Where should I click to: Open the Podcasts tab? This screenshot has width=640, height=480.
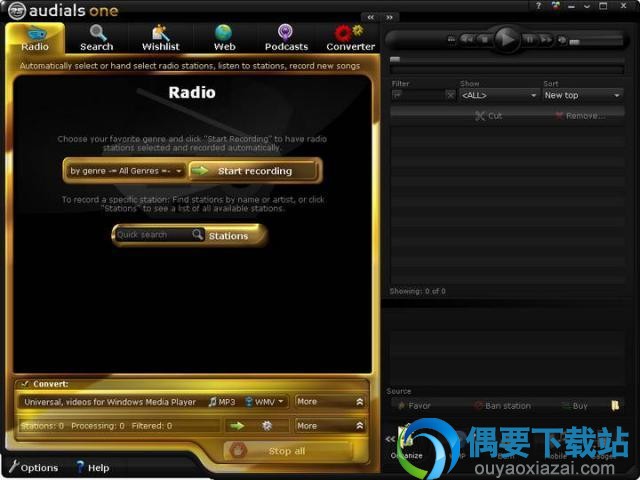(286, 39)
